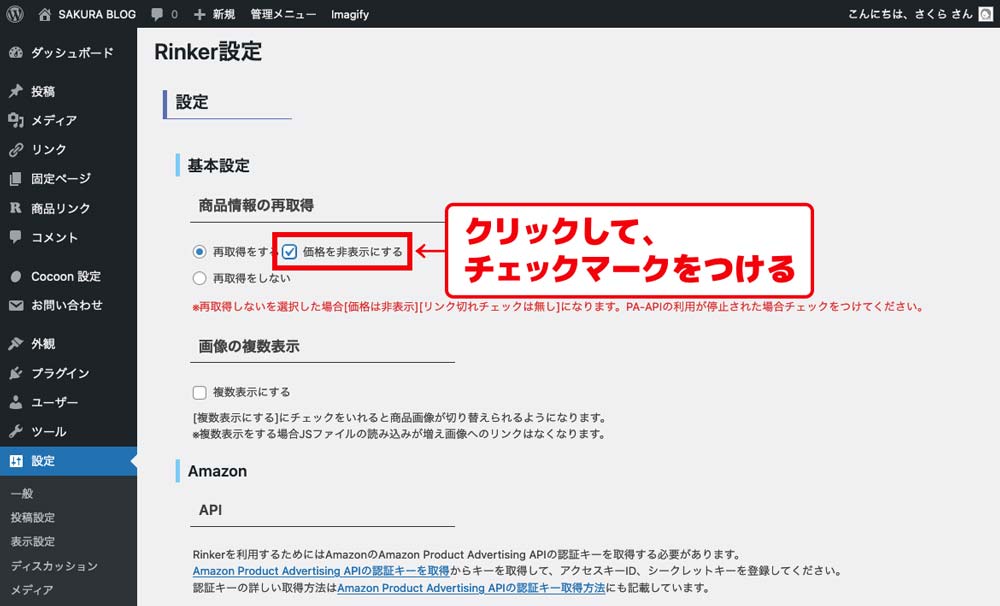Open Cocoon 設定 in the sidebar
Screen dimensions: 1000x606
click(x=68, y=277)
